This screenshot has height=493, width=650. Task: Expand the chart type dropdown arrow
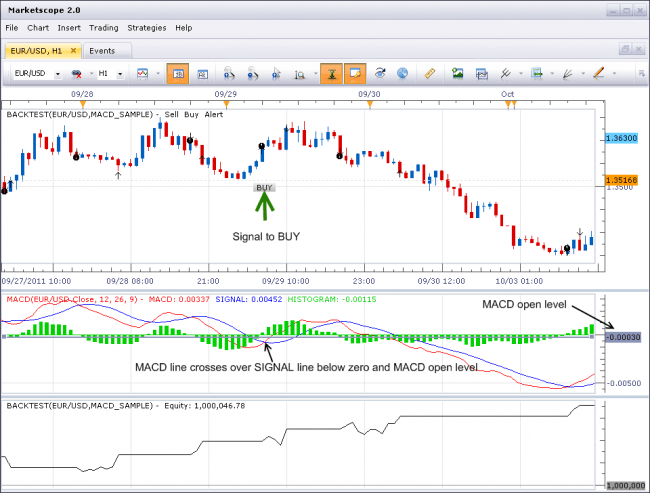pos(158,74)
